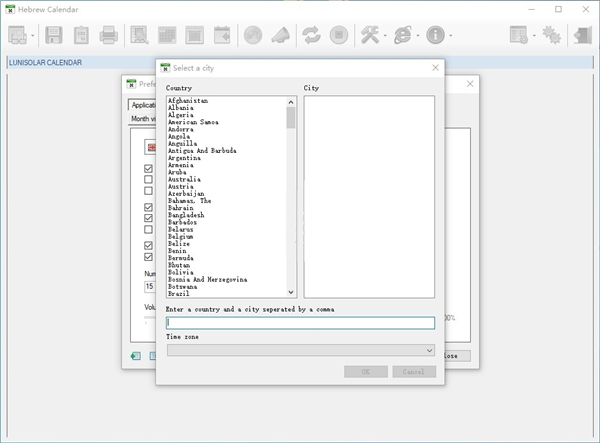
Task: Expand the dropdown arrow beside the info icon
Action: click(451, 36)
